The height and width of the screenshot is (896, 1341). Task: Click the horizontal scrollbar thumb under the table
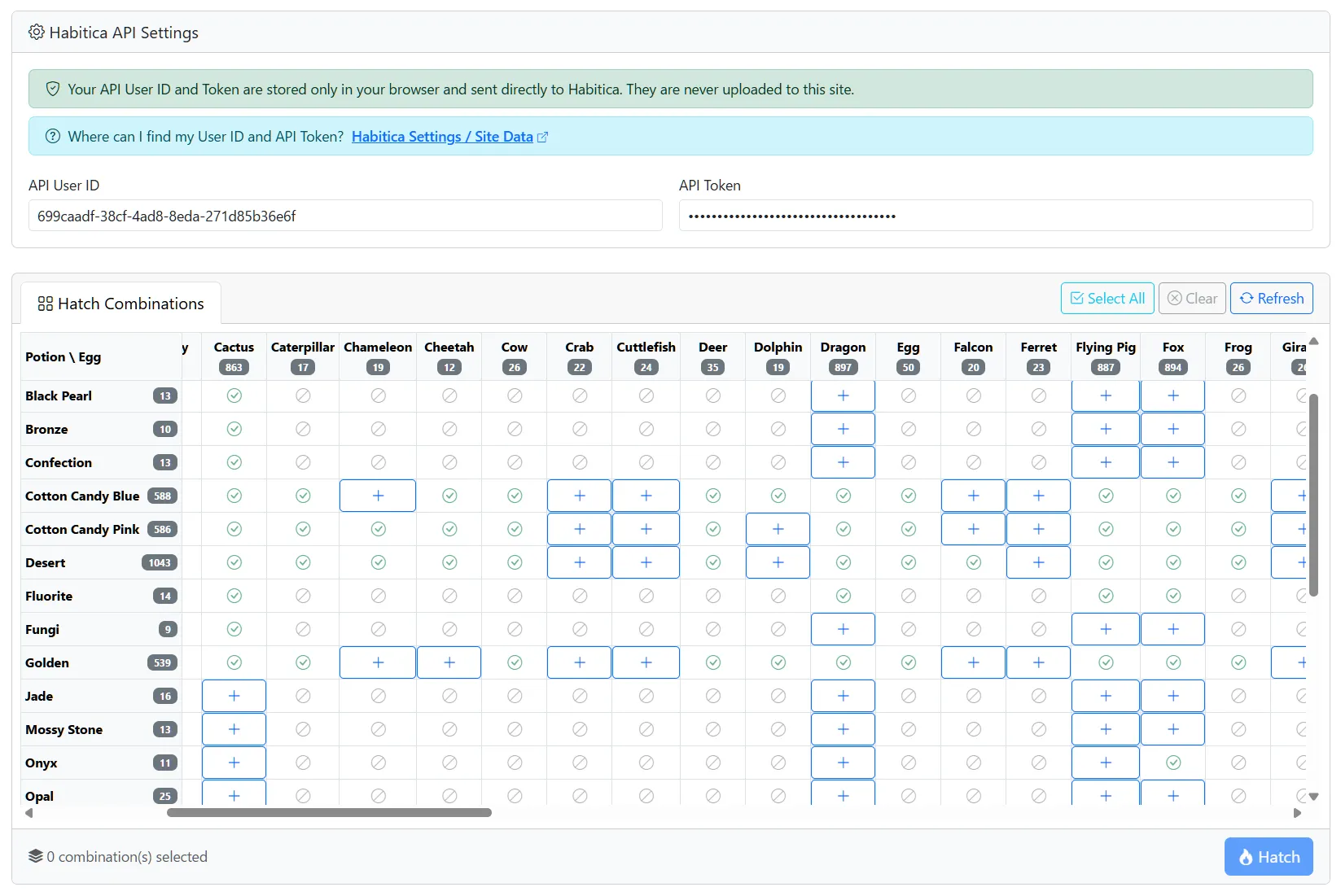[329, 812]
